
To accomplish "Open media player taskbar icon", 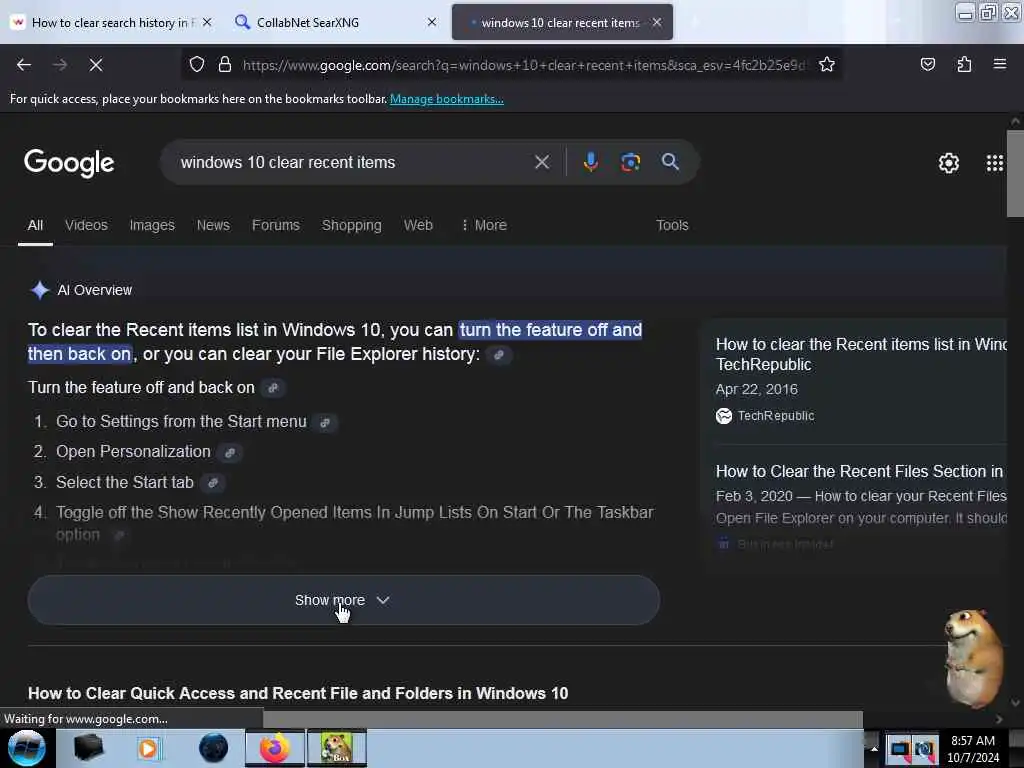I will 148,748.
